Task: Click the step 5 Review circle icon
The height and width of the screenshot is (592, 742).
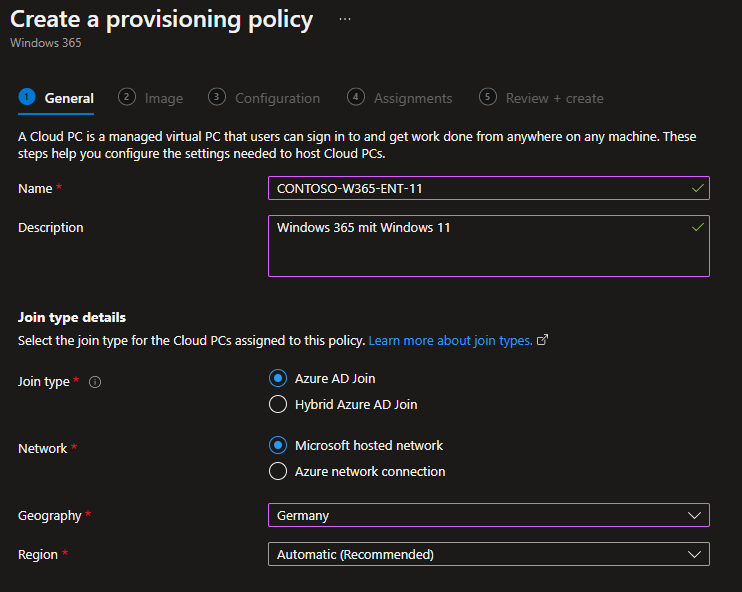Action: 488,97
